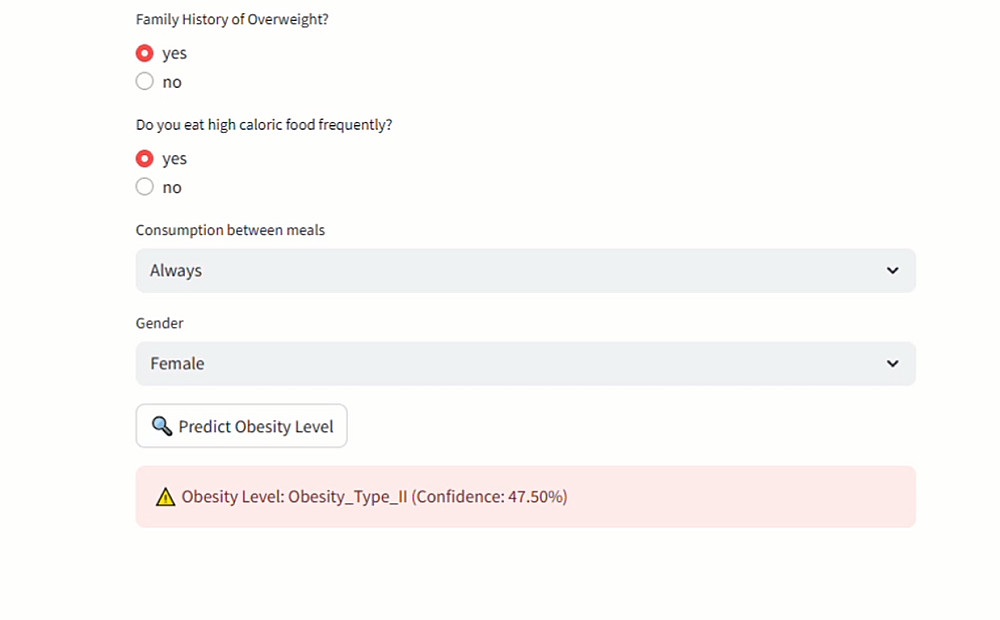Click the 'Consumption between meals' field label

[x=230, y=230]
